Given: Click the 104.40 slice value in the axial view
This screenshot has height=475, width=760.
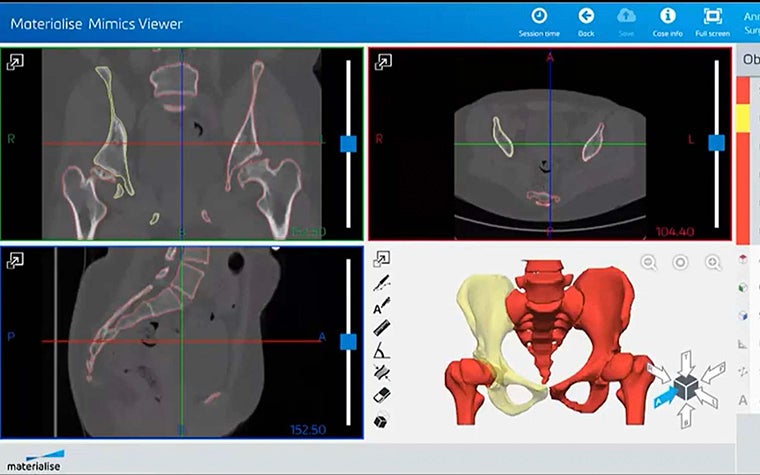Looking at the screenshot, I should 675,232.
